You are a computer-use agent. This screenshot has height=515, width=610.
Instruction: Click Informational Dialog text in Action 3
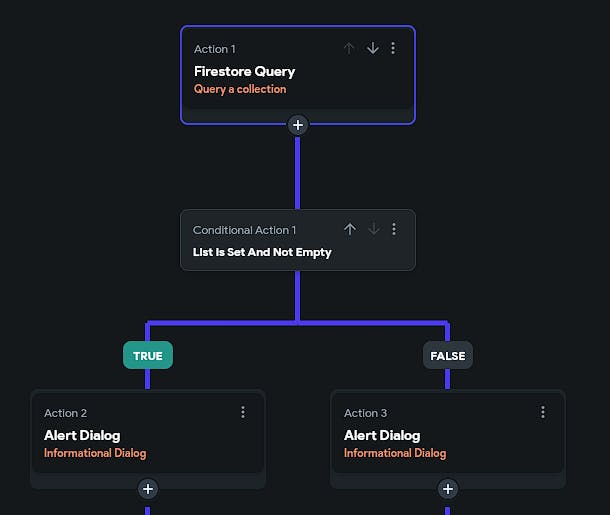click(395, 453)
